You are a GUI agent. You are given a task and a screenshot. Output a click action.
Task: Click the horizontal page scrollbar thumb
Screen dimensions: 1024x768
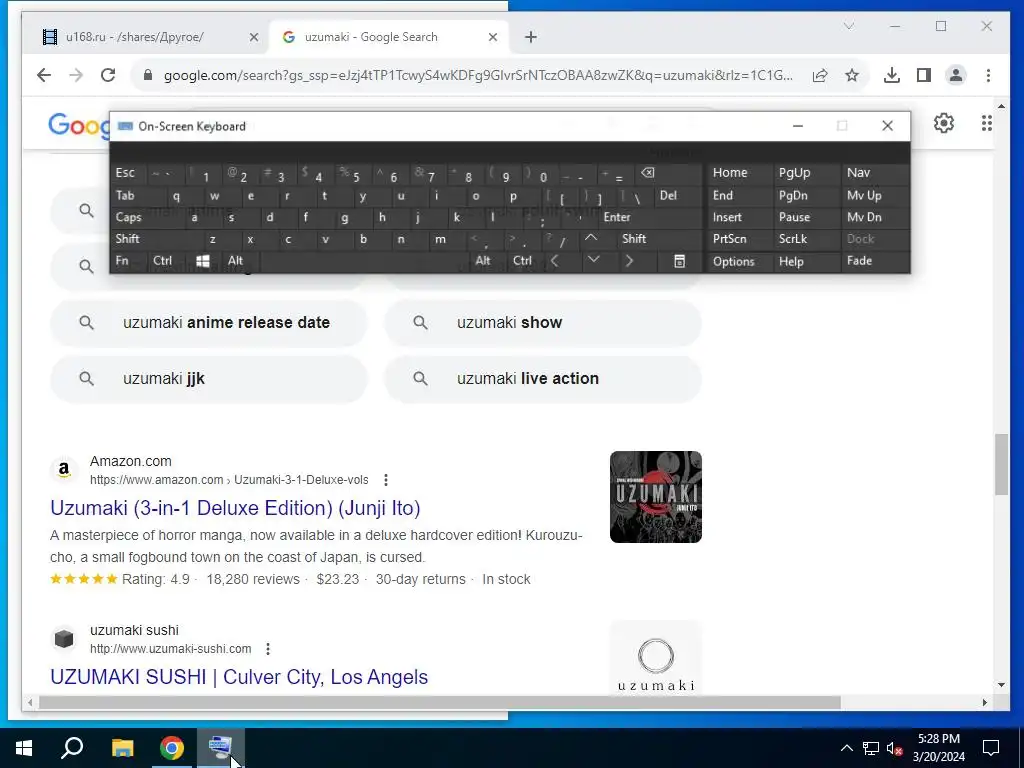(440, 703)
